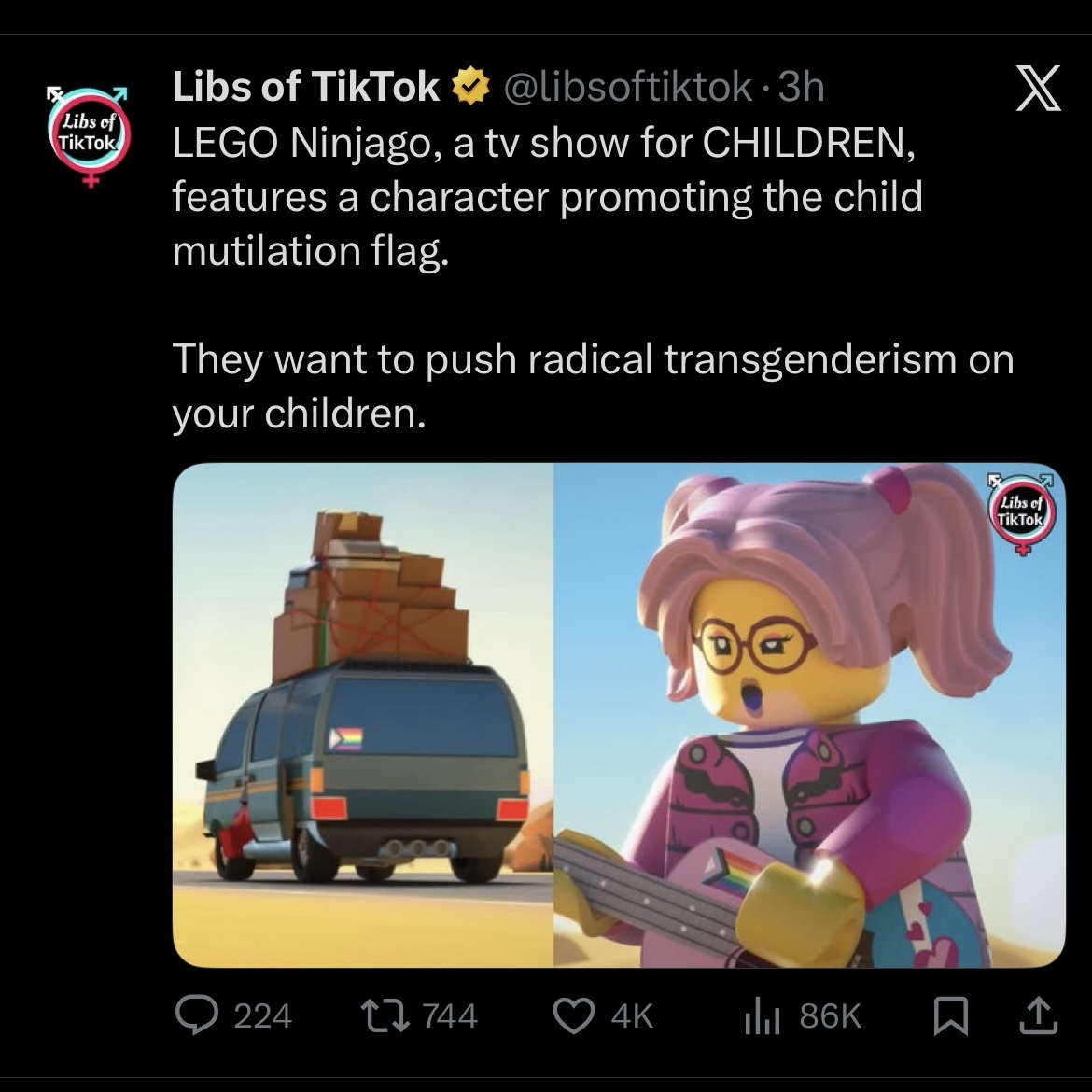Open the 3h timestamp link
Viewport: 1092px width, 1092px height.
coord(801,88)
